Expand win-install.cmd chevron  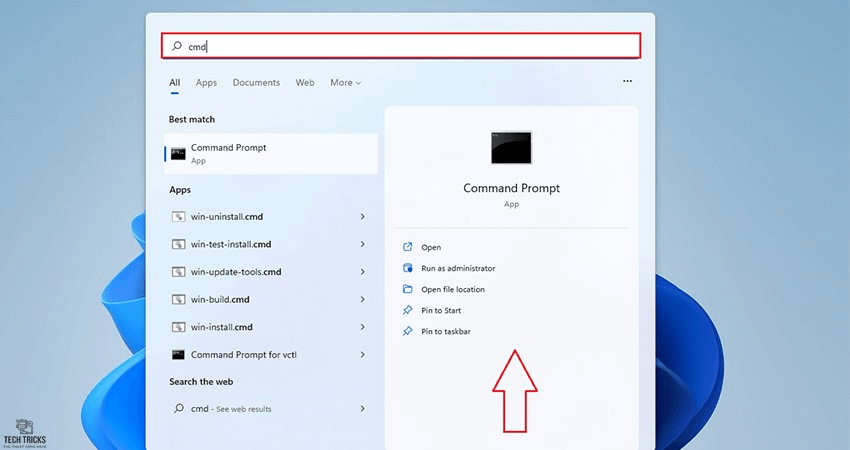(363, 327)
